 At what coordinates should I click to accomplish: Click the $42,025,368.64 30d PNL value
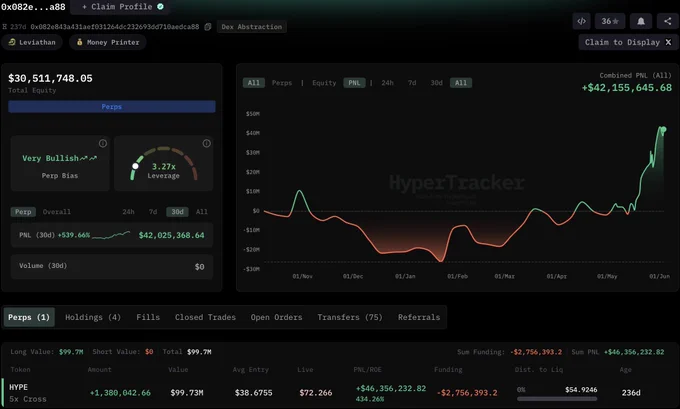(171, 236)
